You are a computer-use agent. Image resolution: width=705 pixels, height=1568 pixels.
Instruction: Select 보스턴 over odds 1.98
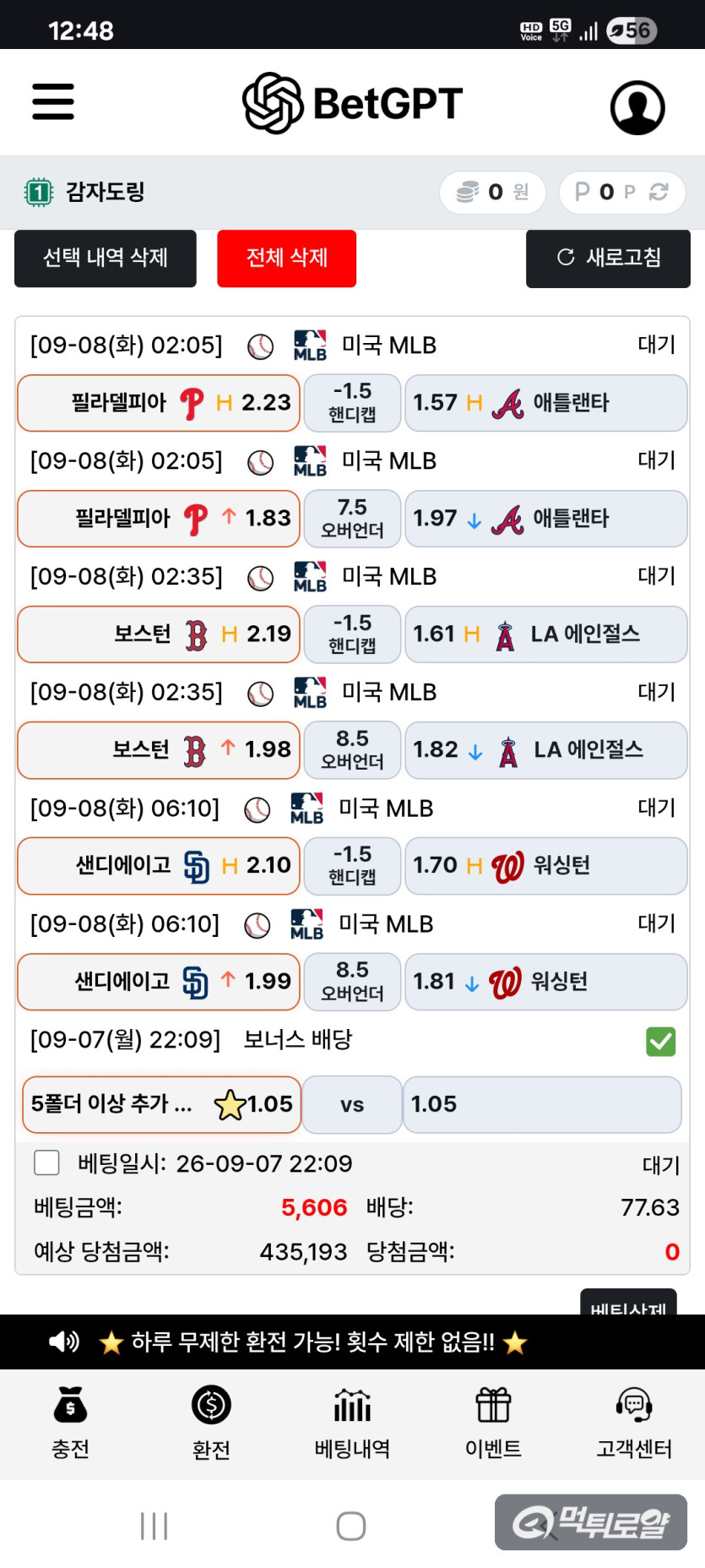[159, 750]
